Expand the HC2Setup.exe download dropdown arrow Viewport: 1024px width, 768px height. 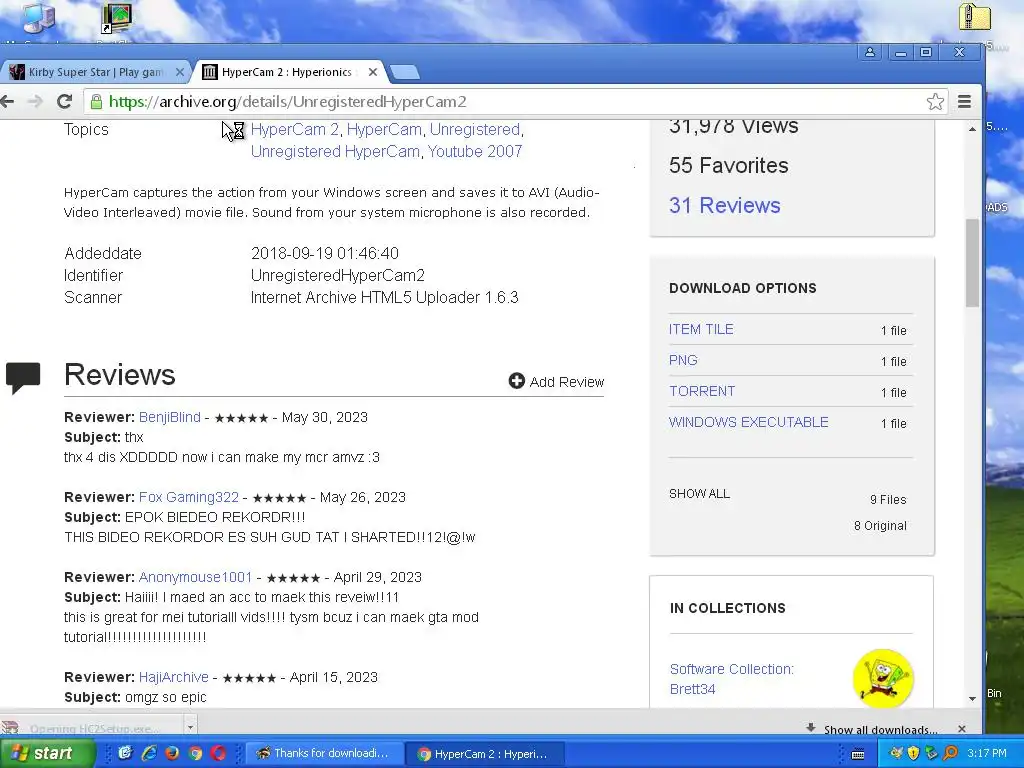click(190, 726)
